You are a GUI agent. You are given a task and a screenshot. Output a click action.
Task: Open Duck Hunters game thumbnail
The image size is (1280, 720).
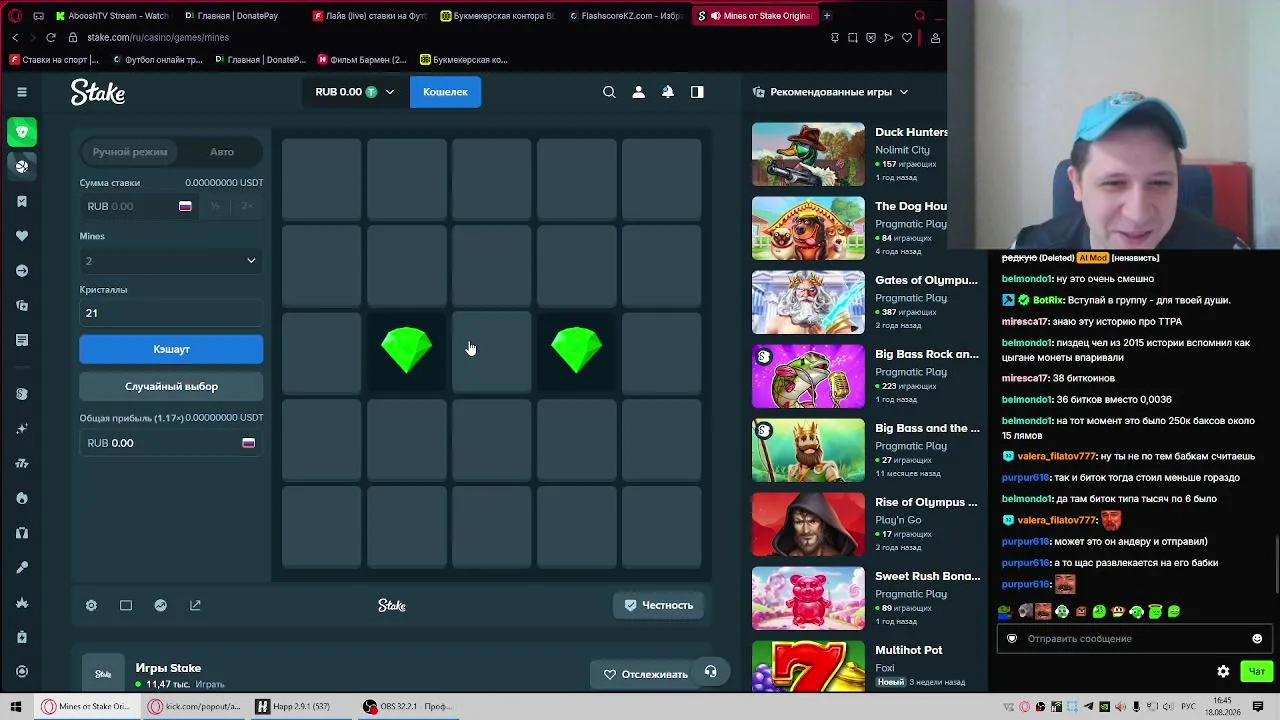coord(808,154)
